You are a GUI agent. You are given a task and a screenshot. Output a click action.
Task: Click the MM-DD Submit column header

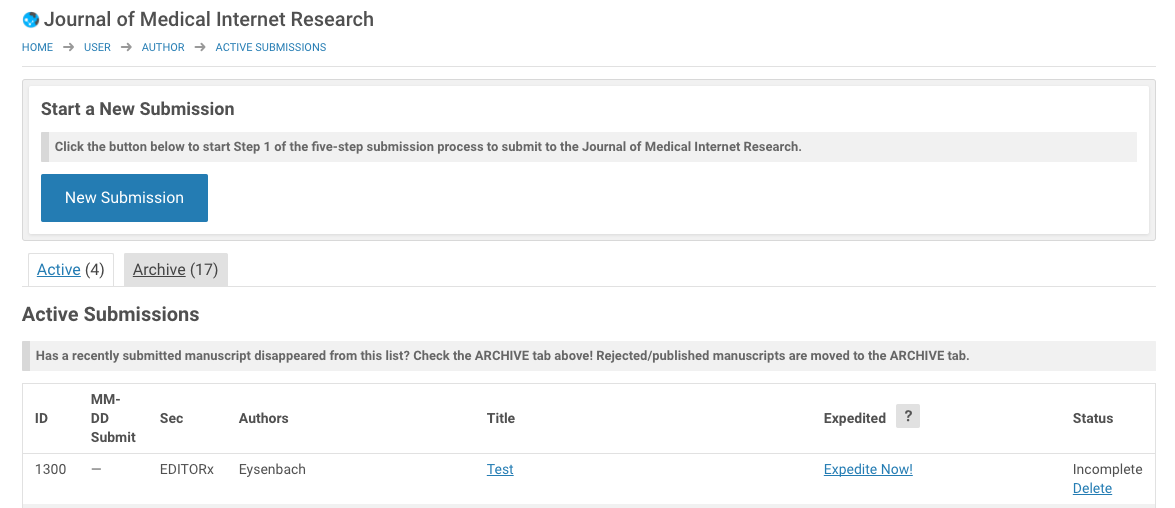click(112, 418)
